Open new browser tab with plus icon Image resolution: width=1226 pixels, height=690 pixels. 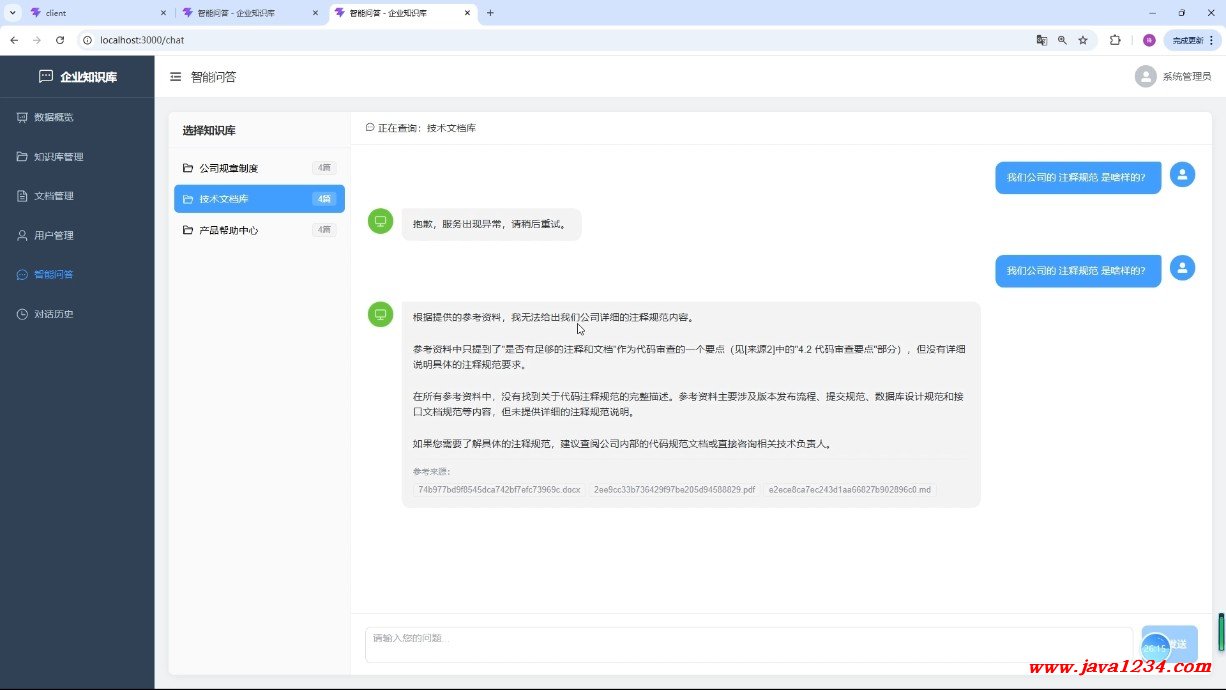point(490,13)
